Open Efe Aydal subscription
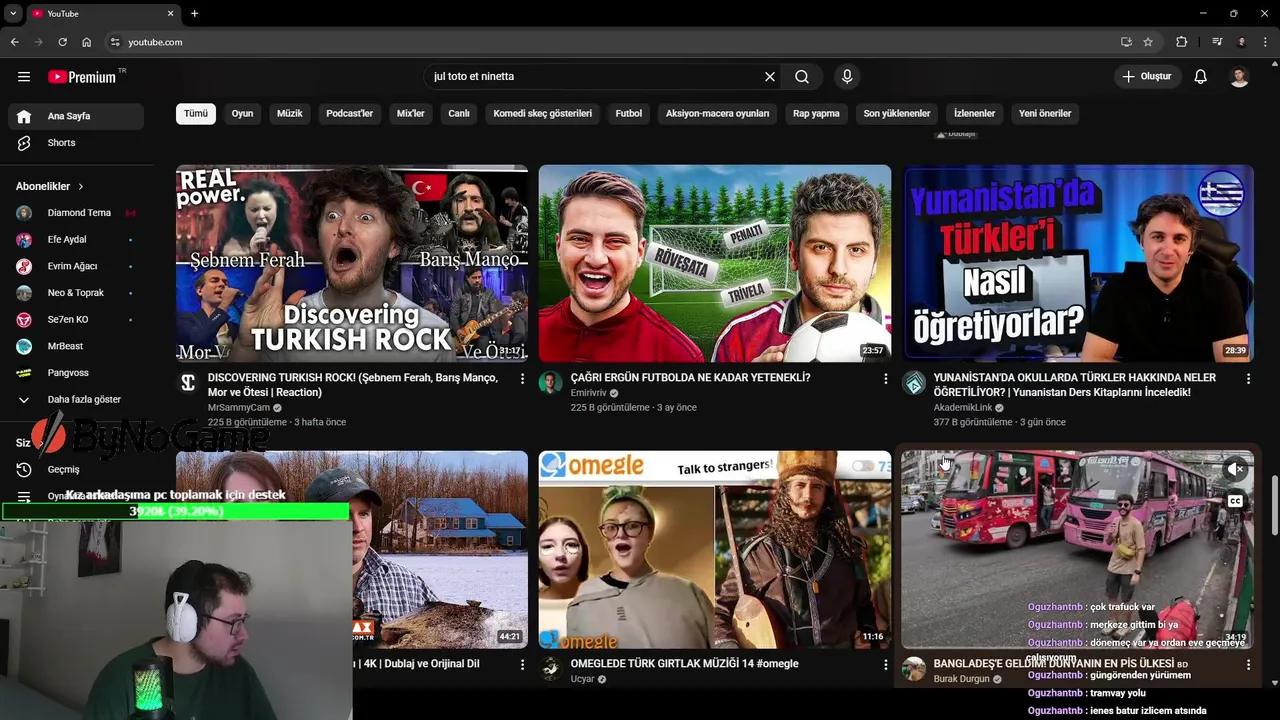Screen dimensions: 1280x720 76,240
